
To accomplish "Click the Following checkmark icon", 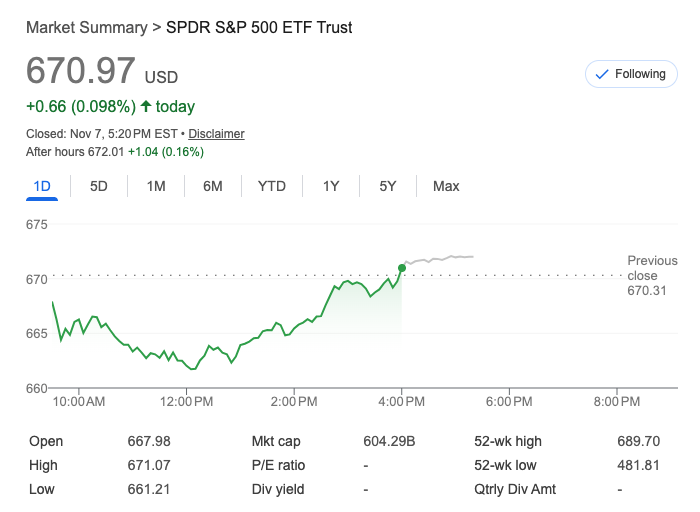I will (602, 74).
